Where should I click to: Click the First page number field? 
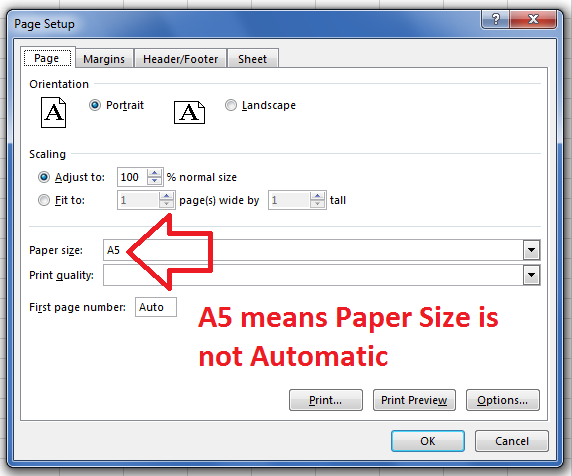point(156,307)
